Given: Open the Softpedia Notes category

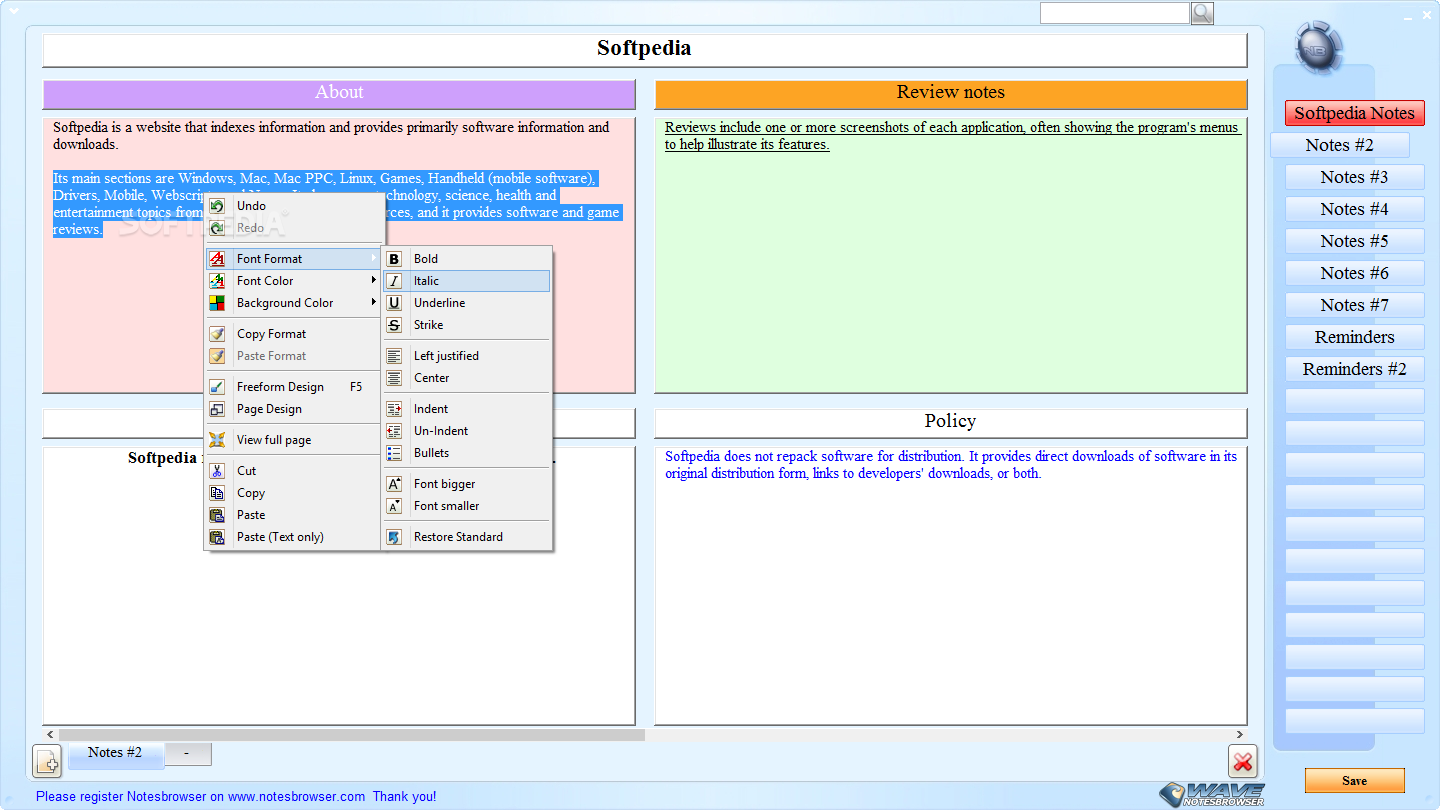Looking at the screenshot, I should pyautogui.click(x=1354, y=113).
